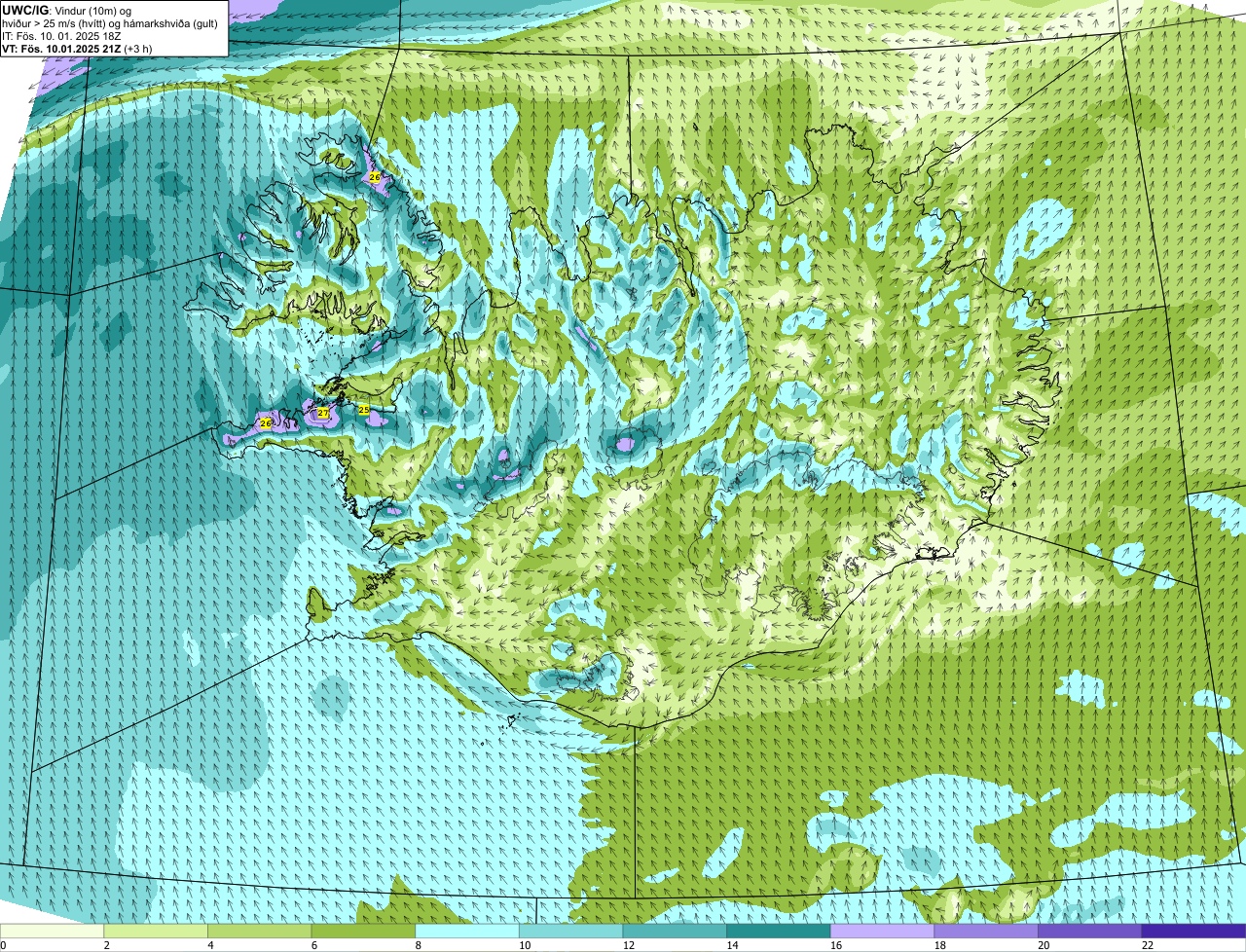Click the legend scale value 8

coord(418,945)
